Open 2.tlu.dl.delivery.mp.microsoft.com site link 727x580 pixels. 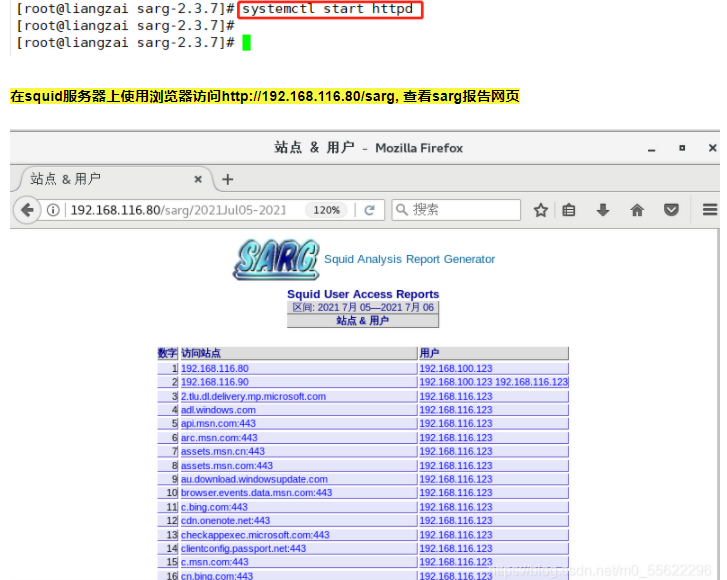[253, 396]
